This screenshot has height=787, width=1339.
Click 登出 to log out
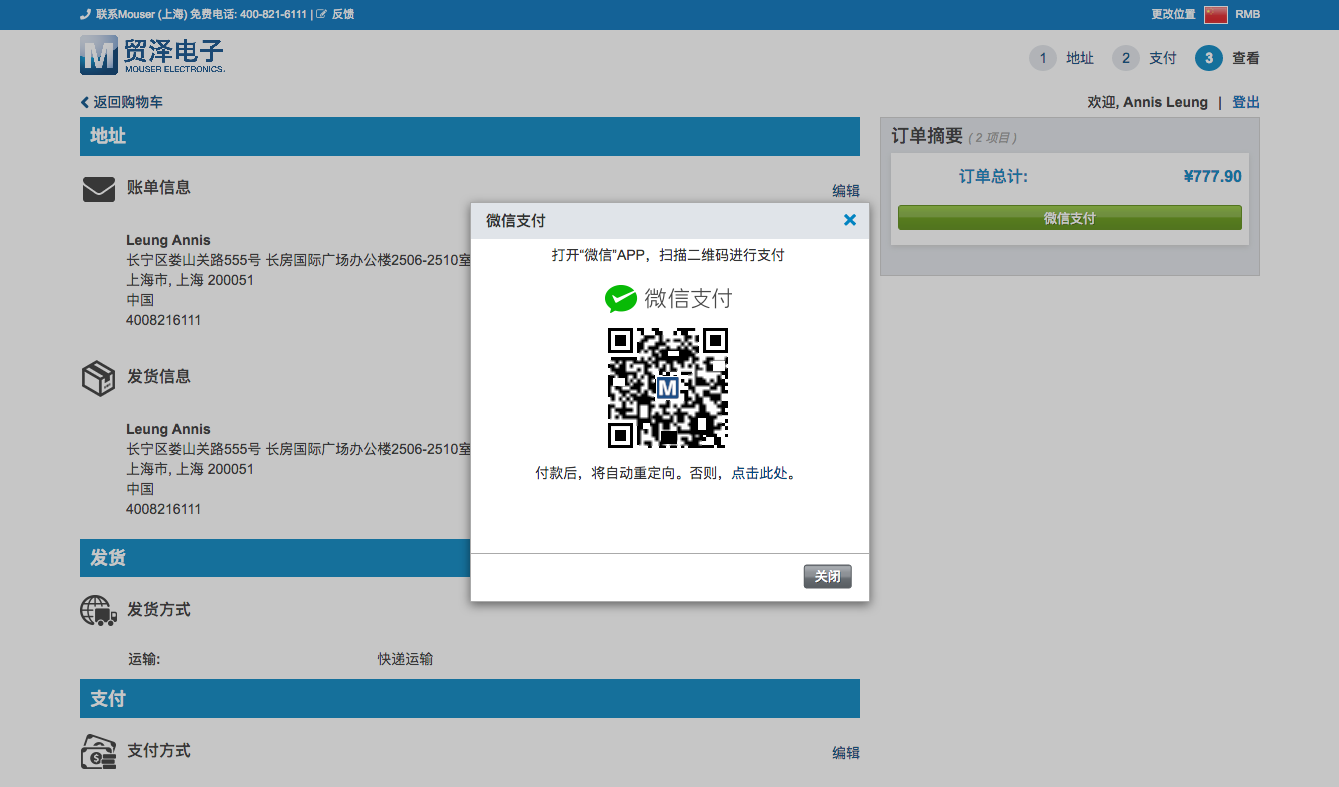tap(1245, 101)
